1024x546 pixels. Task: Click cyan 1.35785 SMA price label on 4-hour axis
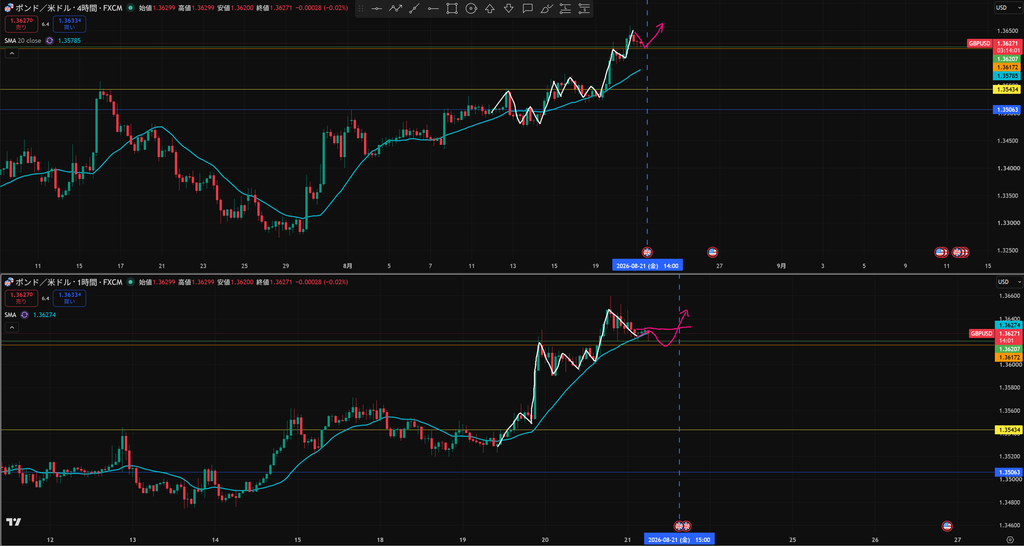(x=1006, y=76)
